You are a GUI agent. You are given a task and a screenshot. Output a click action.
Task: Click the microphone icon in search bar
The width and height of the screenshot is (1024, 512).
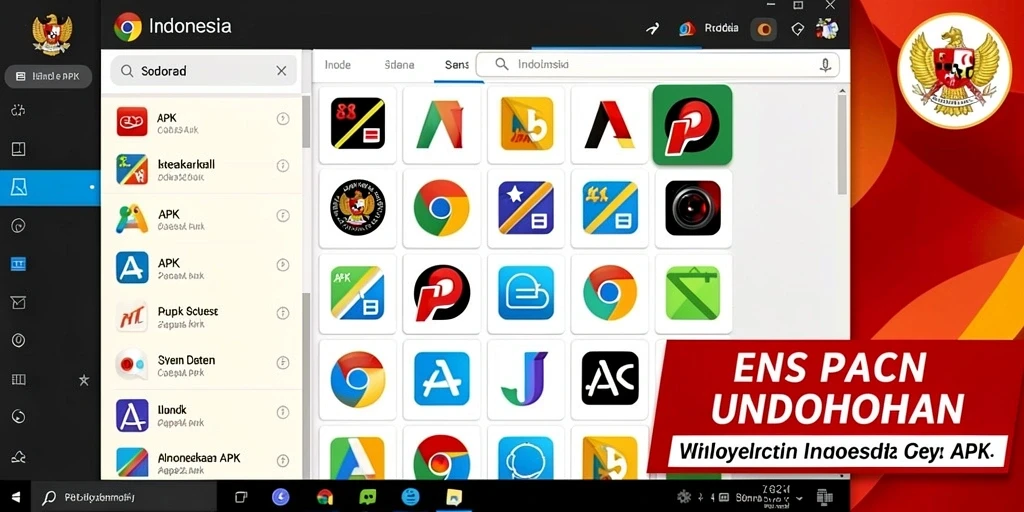[x=825, y=65]
